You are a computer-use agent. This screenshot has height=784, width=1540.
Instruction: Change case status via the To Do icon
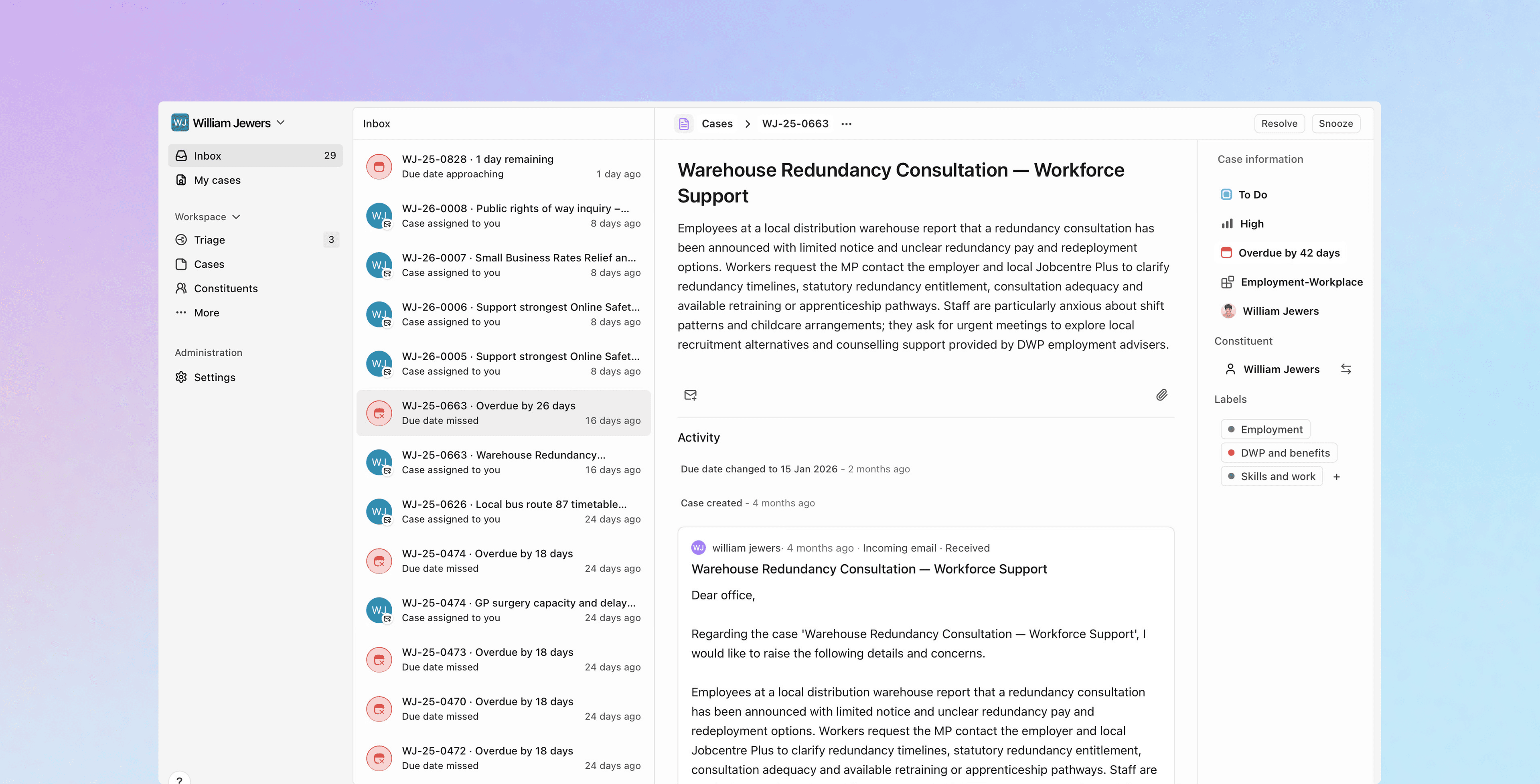1227,194
